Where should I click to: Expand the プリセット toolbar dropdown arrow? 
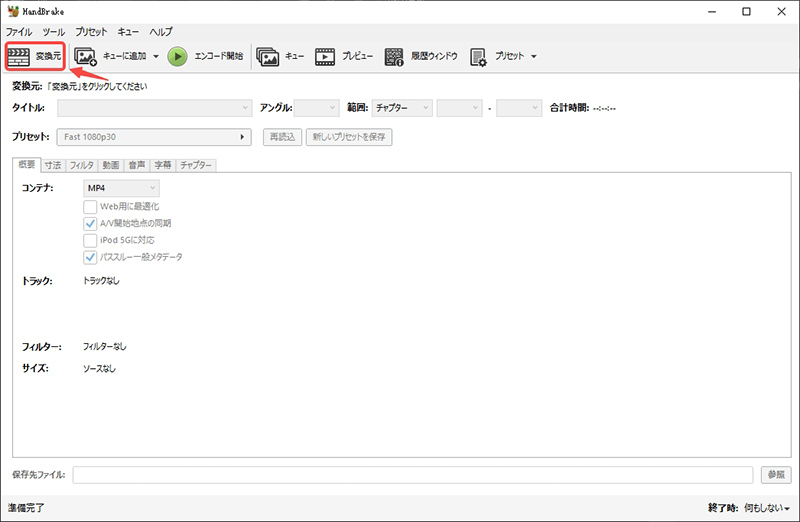click(x=534, y=57)
